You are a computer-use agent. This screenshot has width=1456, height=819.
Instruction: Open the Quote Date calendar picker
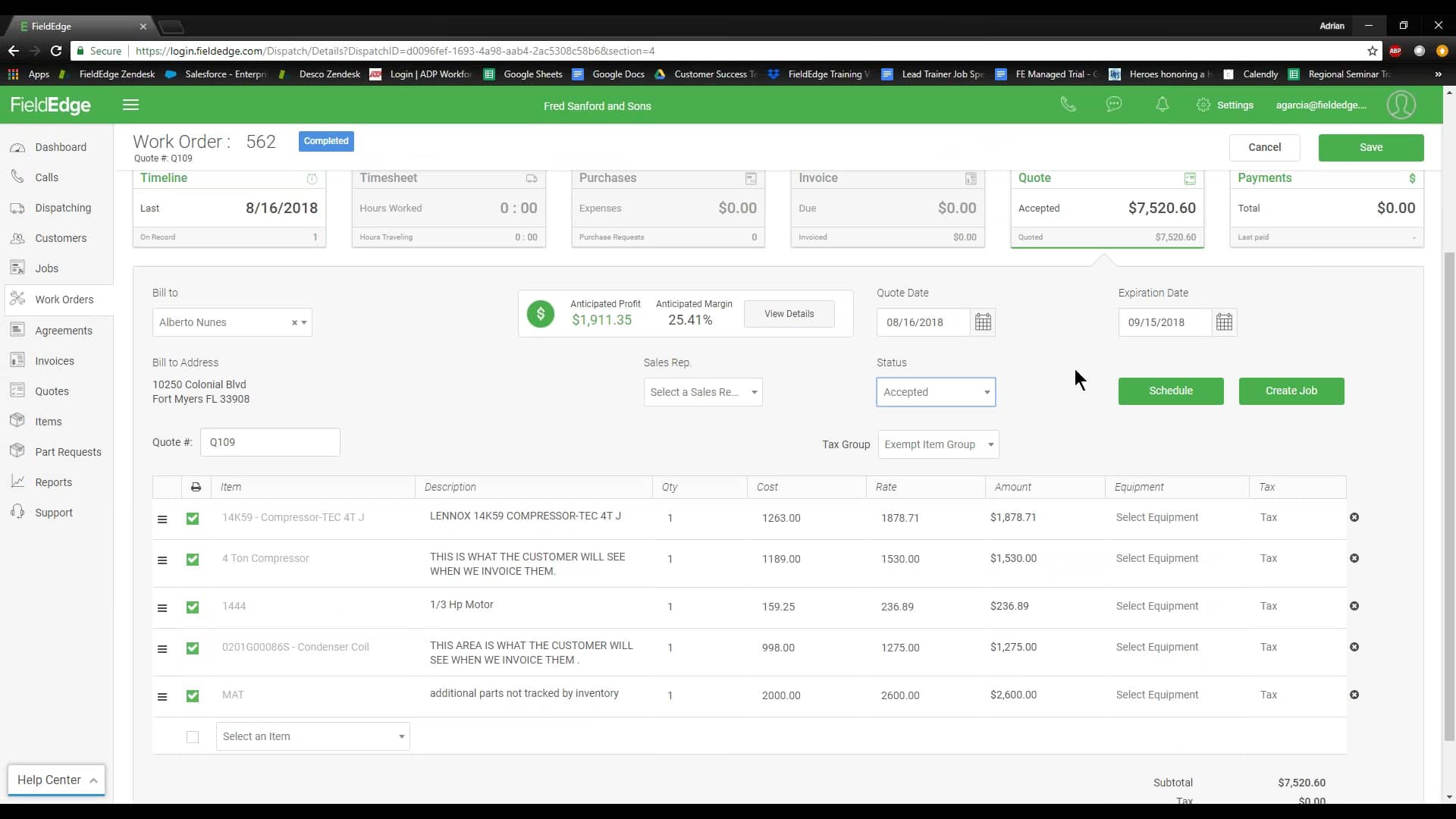[x=982, y=322]
